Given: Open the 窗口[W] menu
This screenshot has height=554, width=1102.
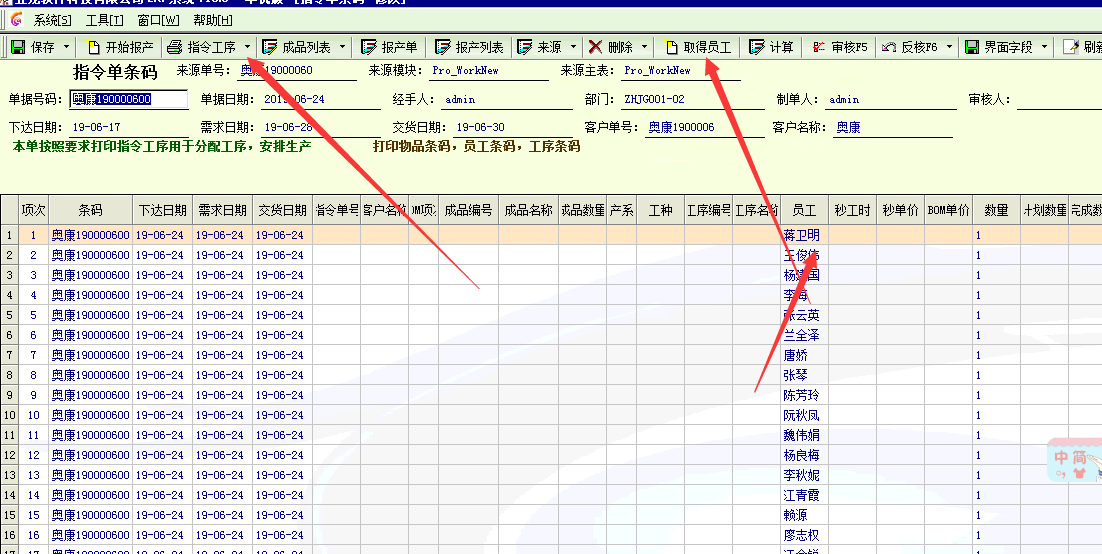Looking at the screenshot, I should click(x=158, y=20).
